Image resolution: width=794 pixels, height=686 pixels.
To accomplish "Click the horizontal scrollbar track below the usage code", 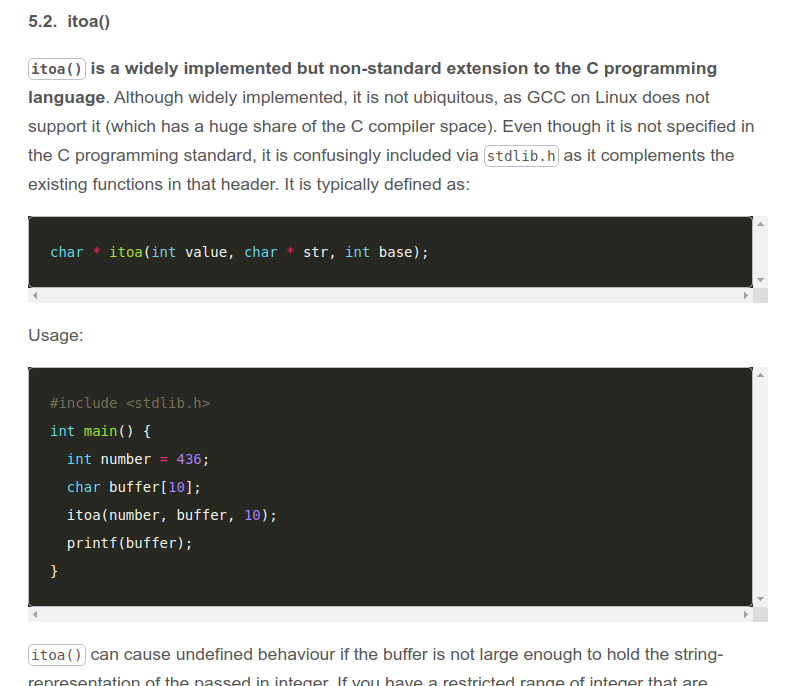I will click(390, 614).
